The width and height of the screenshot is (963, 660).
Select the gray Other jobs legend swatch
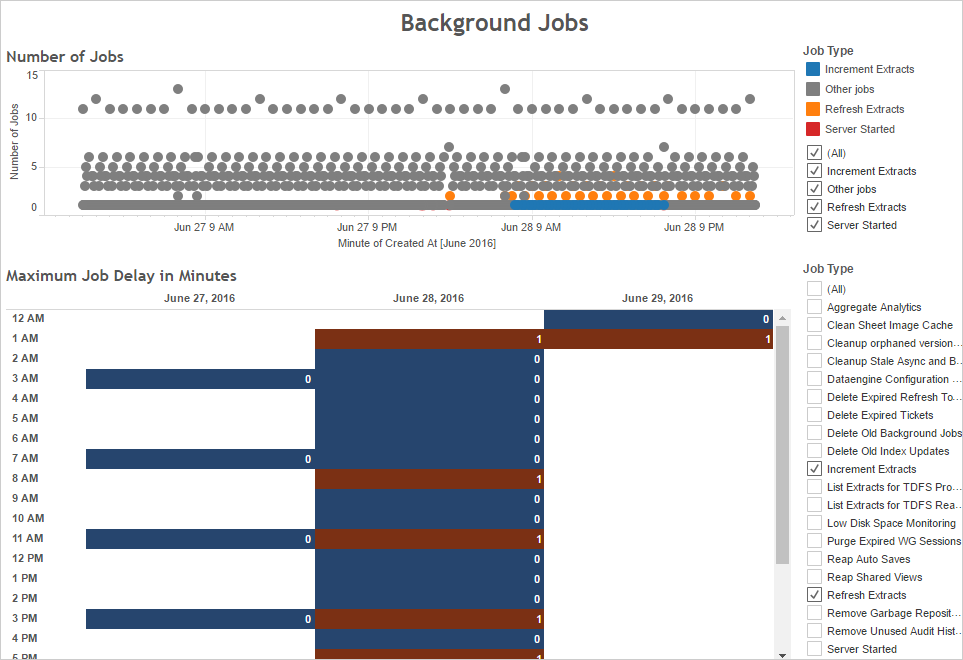[x=813, y=89]
